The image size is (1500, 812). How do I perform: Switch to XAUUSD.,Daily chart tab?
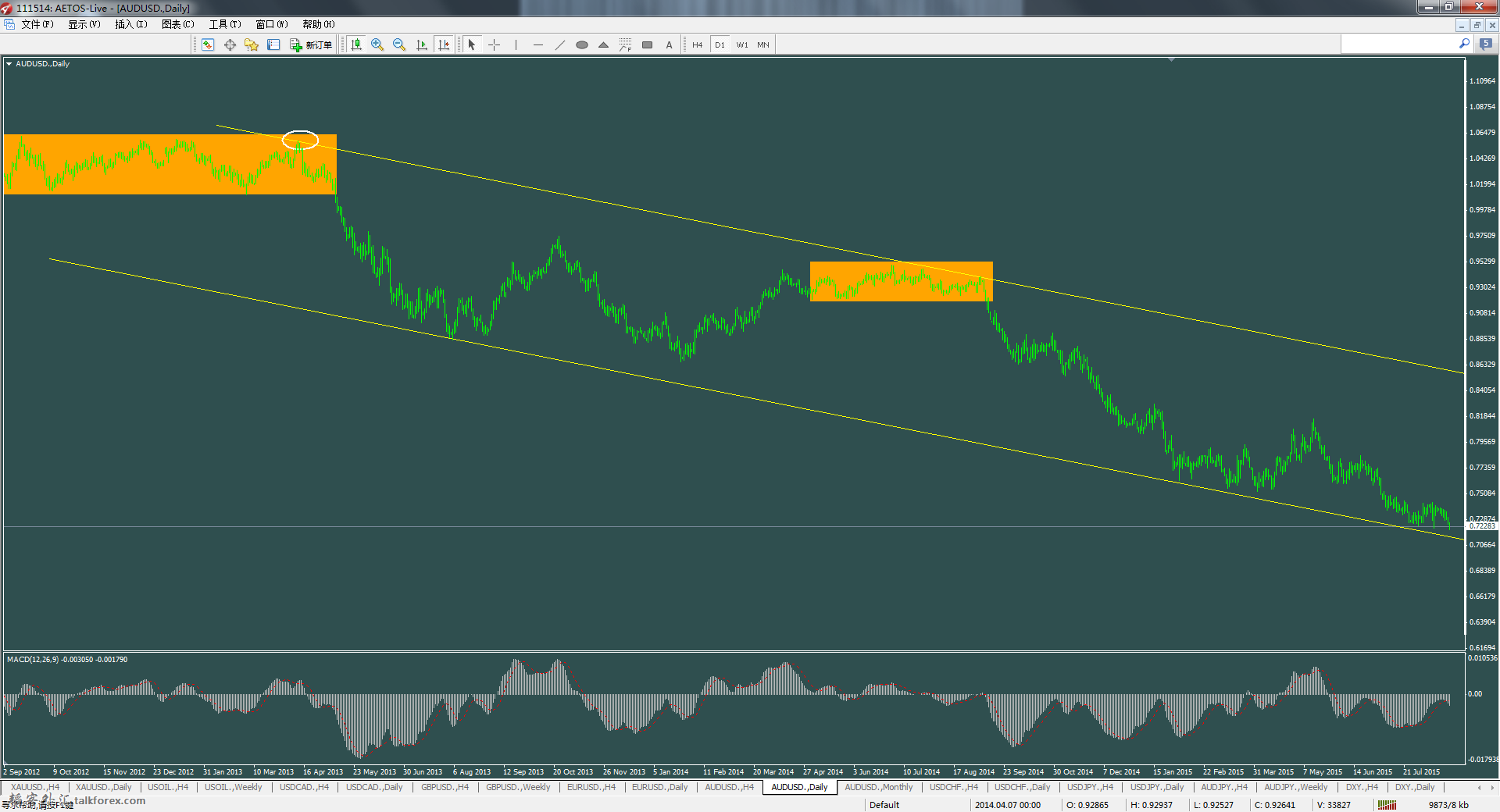click(104, 787)
